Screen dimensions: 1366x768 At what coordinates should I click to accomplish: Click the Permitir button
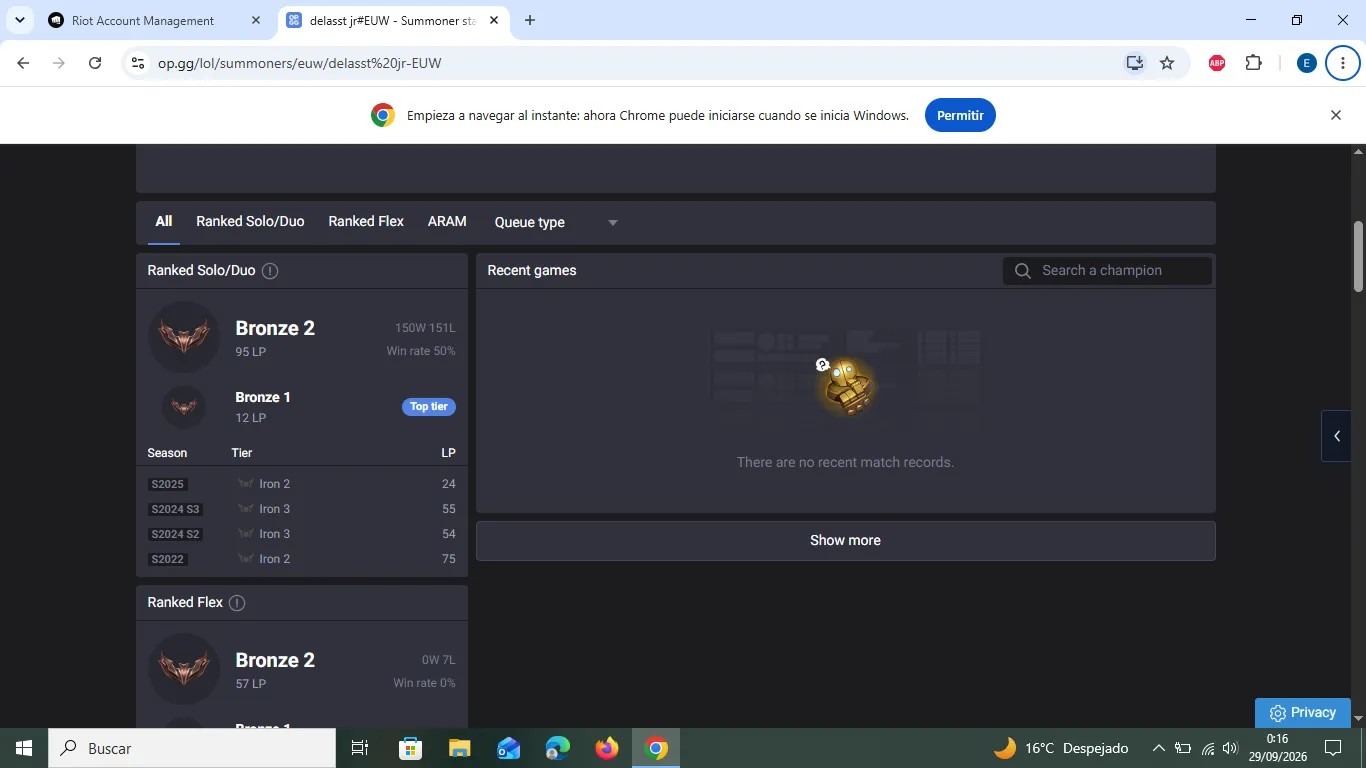pyautogui.click(x=960, y=115)
